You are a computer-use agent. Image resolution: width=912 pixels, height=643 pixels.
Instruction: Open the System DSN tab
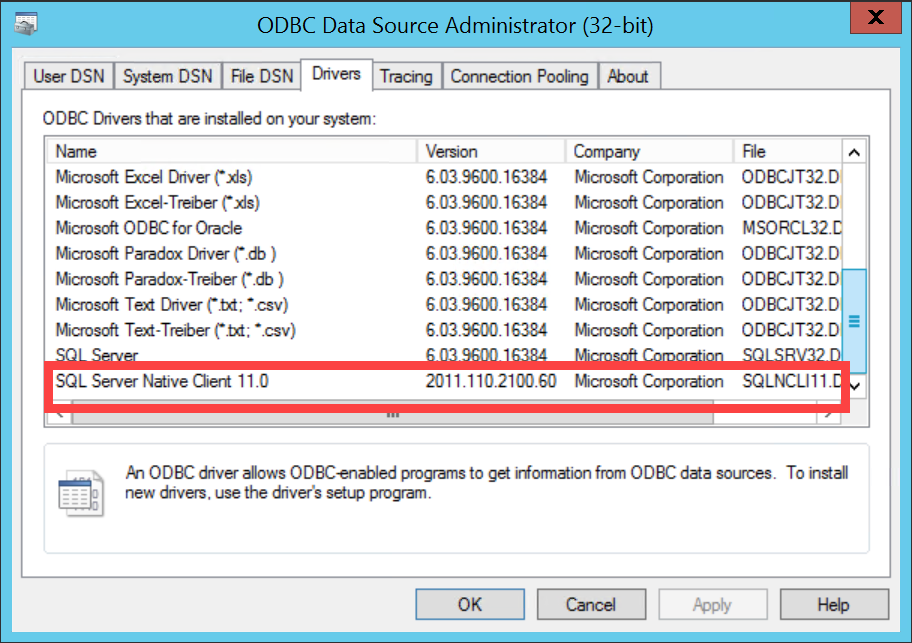pos(168,76)
